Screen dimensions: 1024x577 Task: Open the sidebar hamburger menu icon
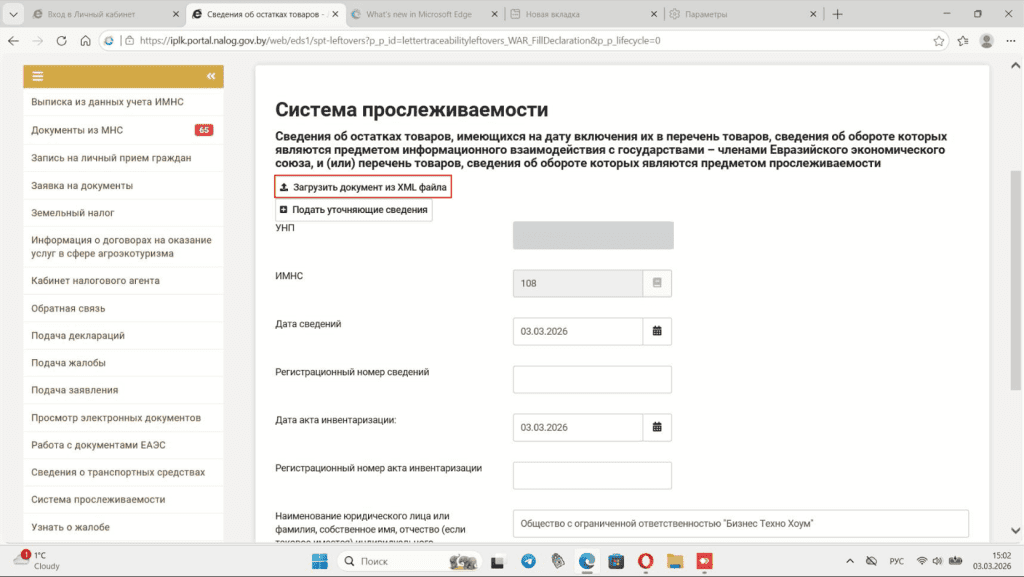tap(38, 76)
